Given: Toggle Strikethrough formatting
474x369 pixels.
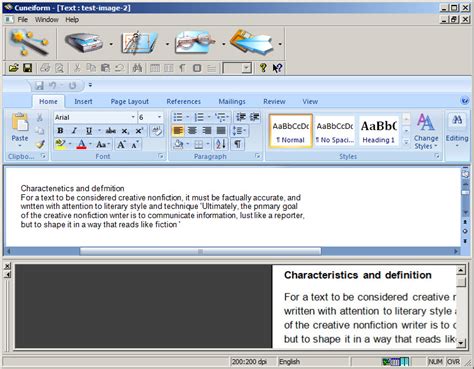Looking at the screenshot, I should (110, 131).
